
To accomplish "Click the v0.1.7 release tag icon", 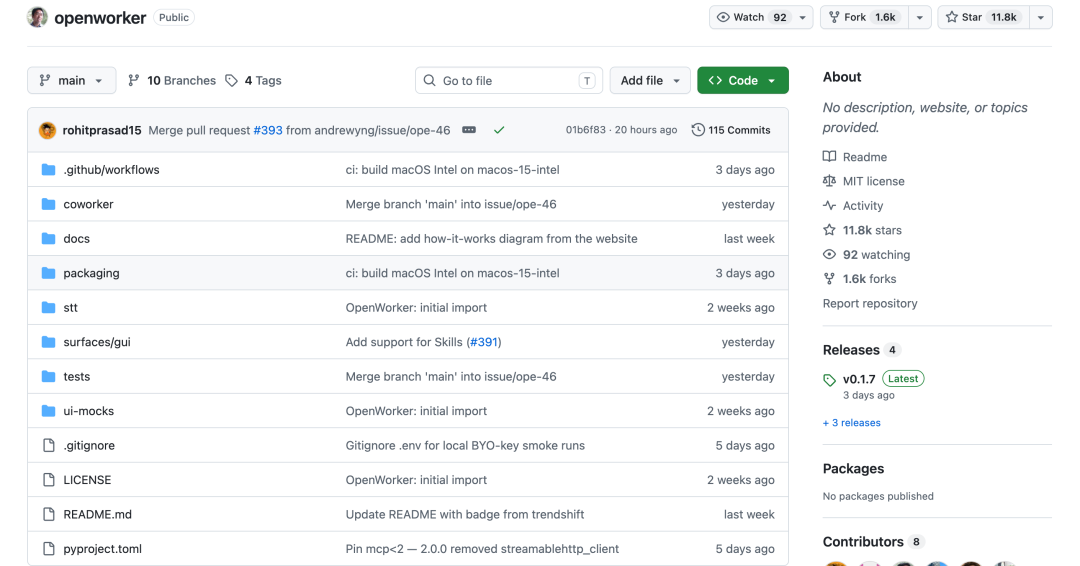I will (x=829, y=380).
